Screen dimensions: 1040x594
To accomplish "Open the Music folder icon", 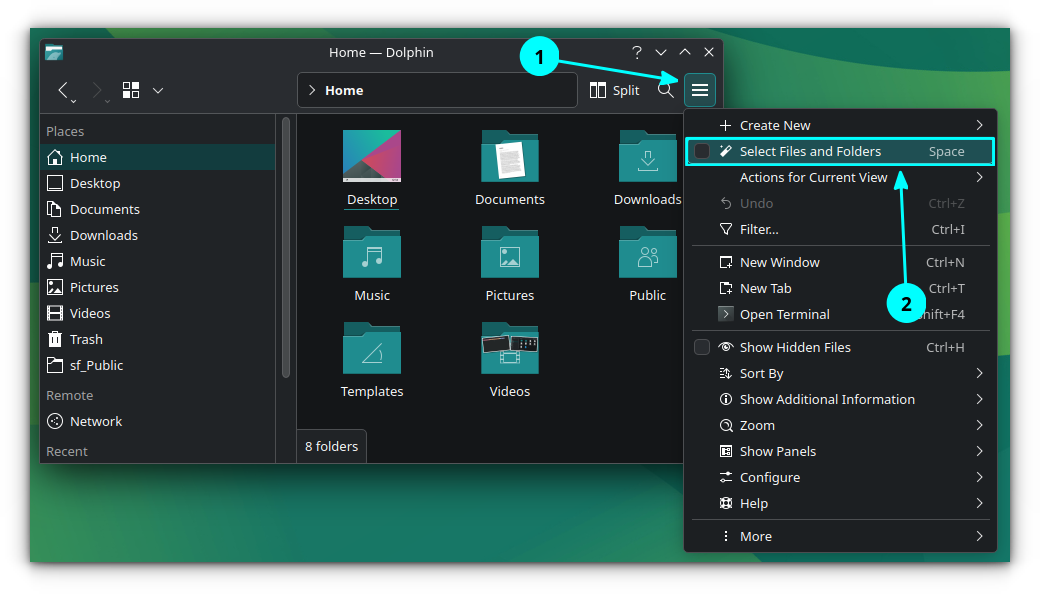I will point(372,253).
